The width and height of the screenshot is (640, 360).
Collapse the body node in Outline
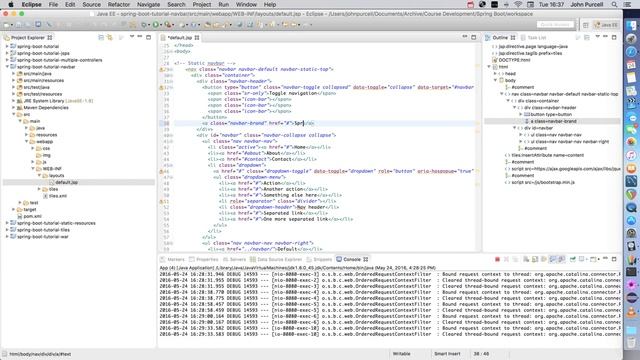point(496,80)
